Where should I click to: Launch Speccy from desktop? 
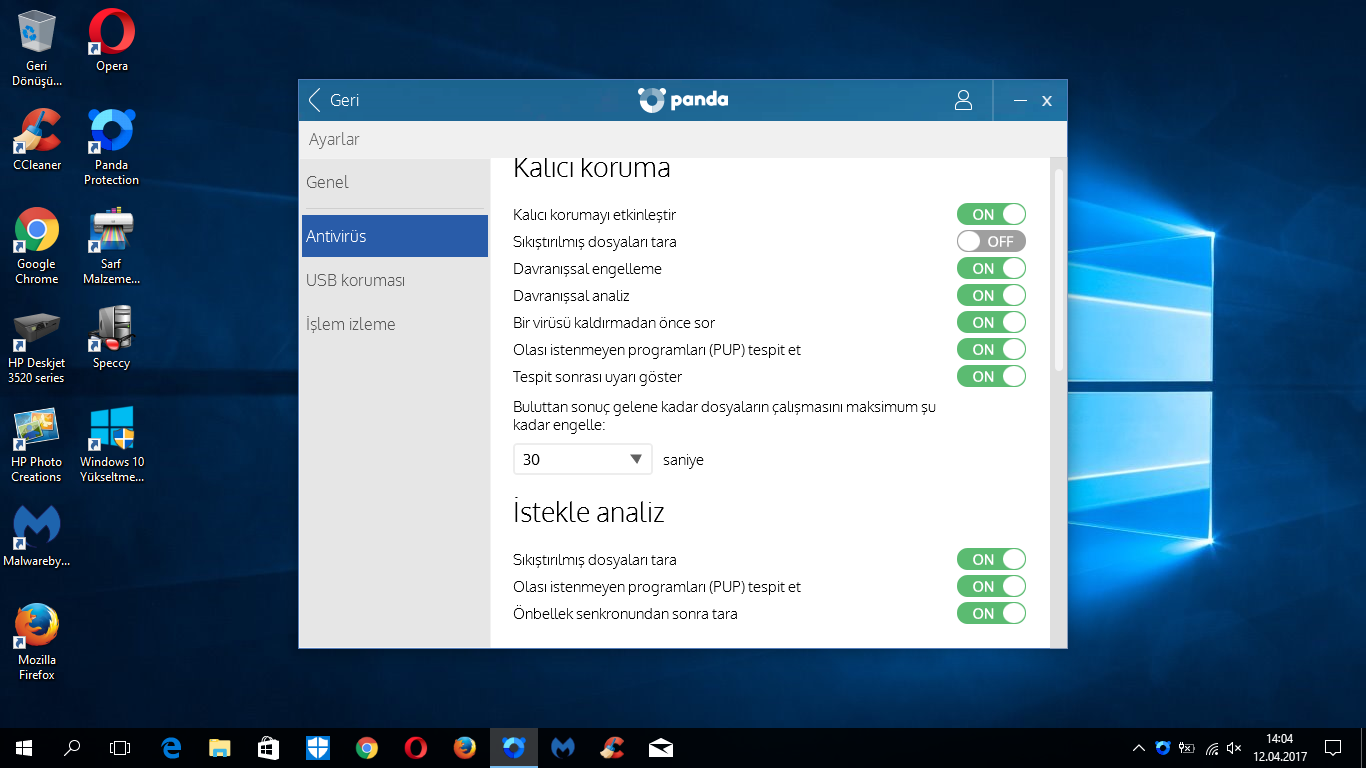(x=112, y=338)
